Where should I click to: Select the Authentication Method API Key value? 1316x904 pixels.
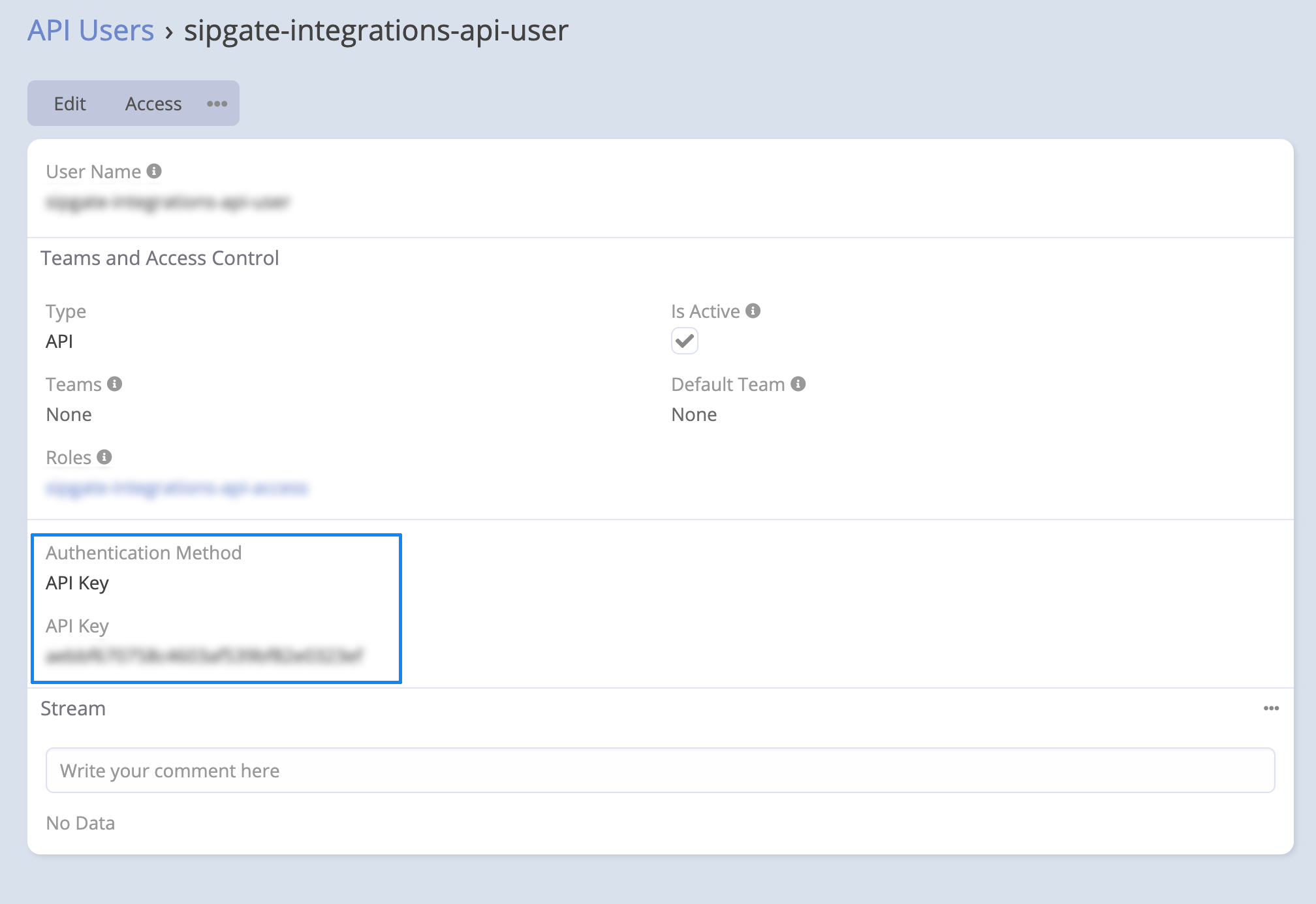click(77, 583)
